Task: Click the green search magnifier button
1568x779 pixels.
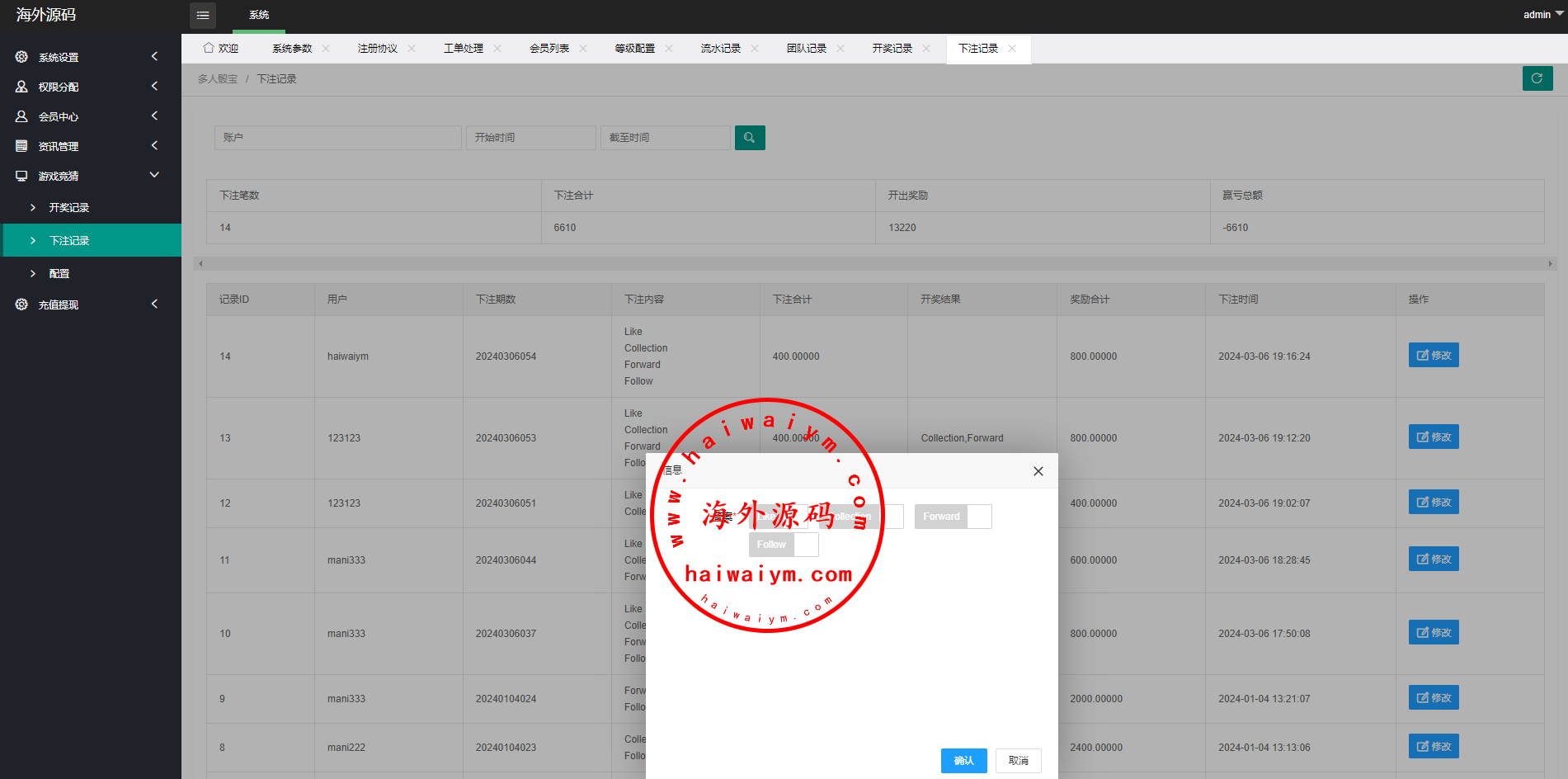Action: click(749, 138)
